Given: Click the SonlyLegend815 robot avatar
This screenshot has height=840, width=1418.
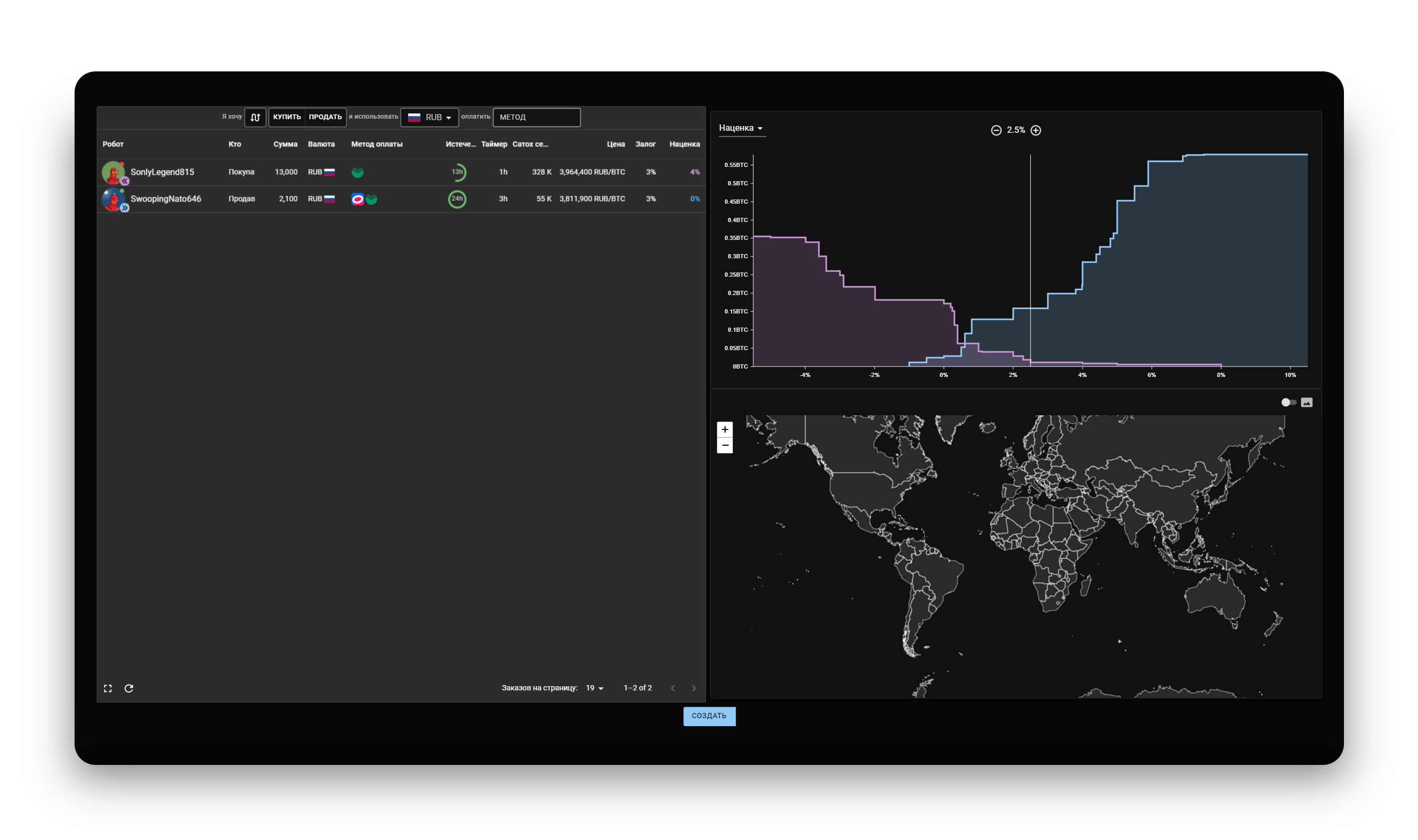Looking at the screenshot, I should 113,172.
